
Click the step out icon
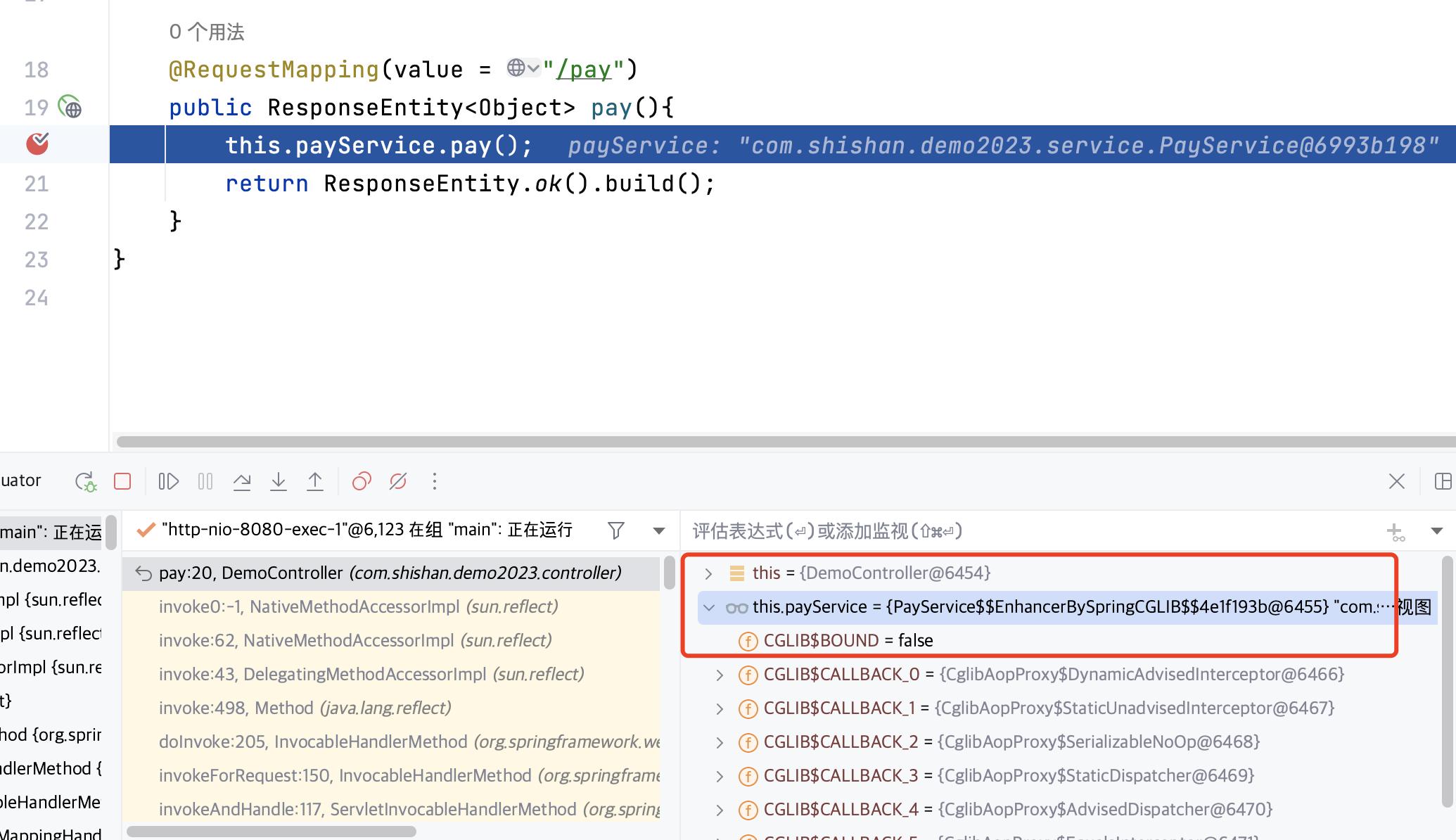[x=315, y=481]
